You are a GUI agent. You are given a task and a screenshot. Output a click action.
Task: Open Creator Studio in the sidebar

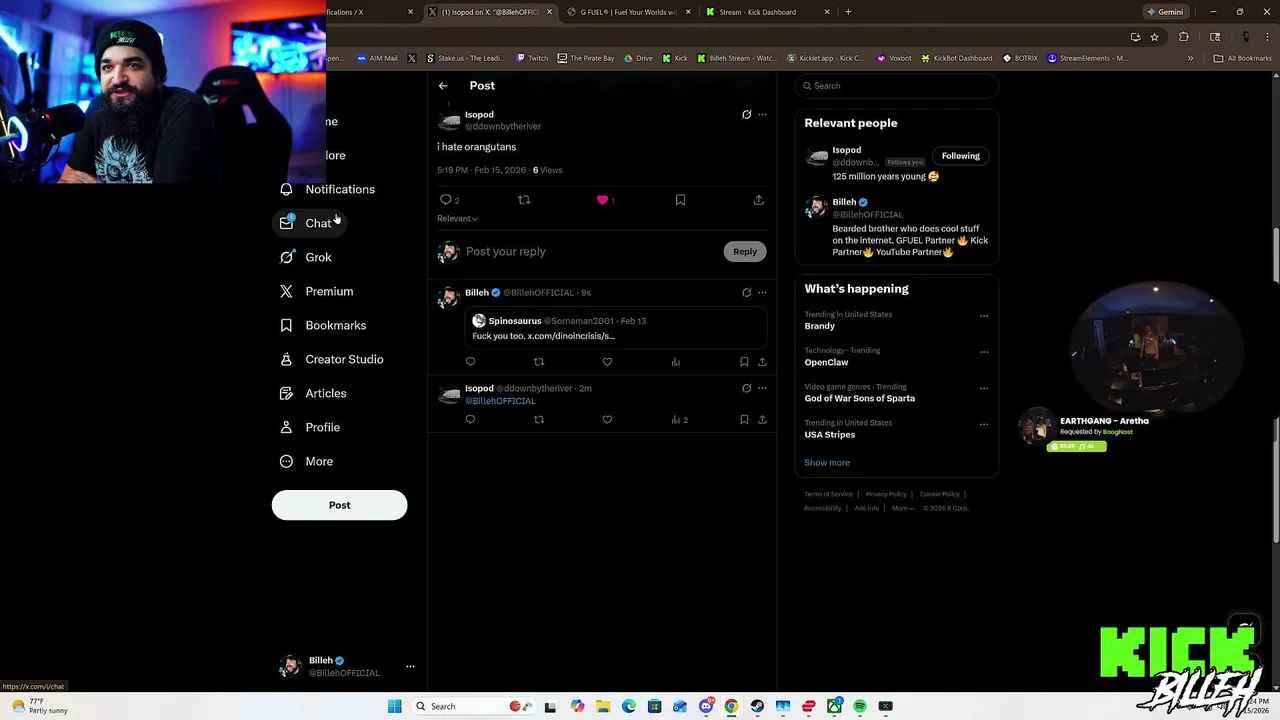coord(332,360)
